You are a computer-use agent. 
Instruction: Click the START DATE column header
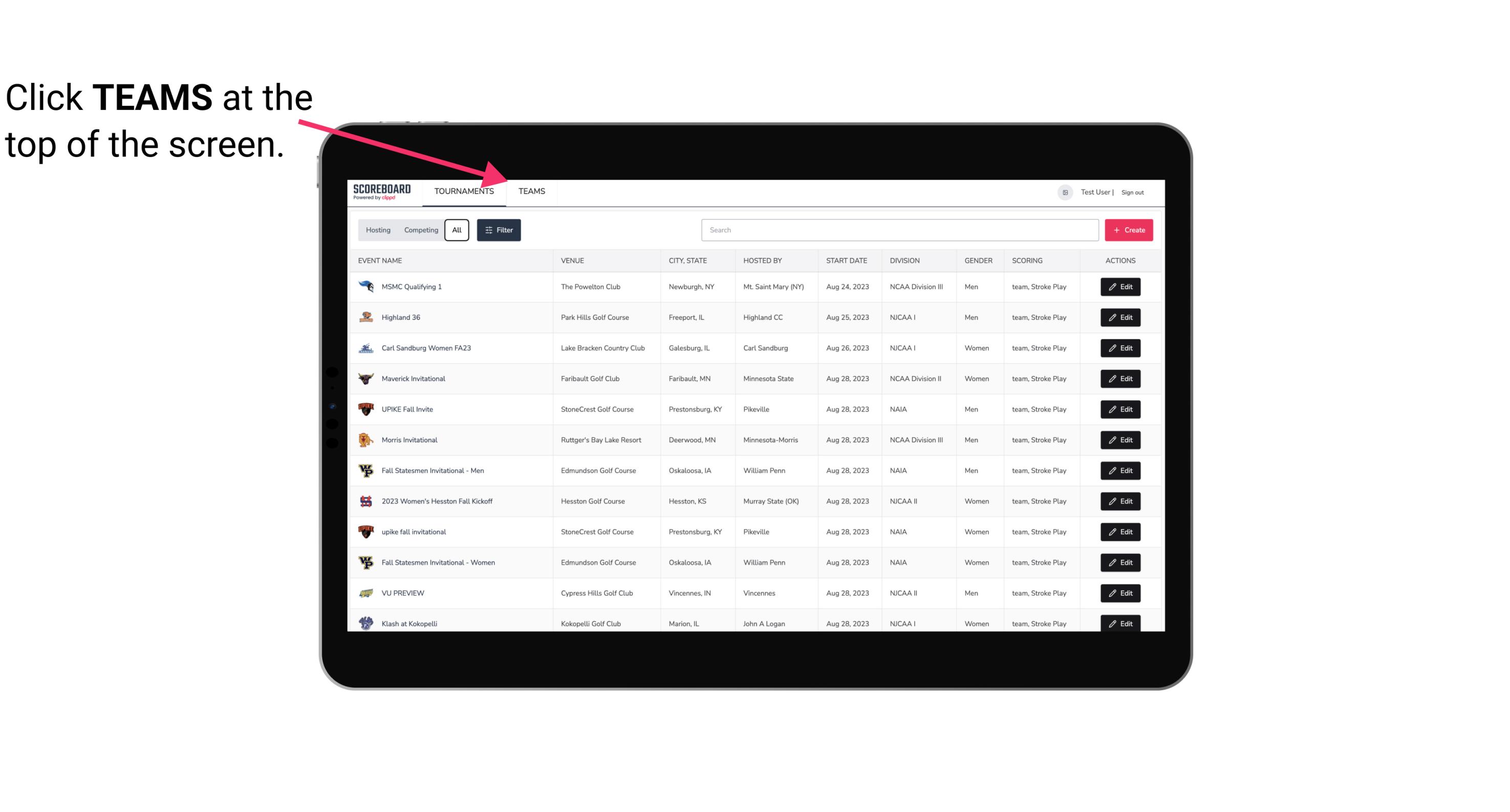[845, 260]
